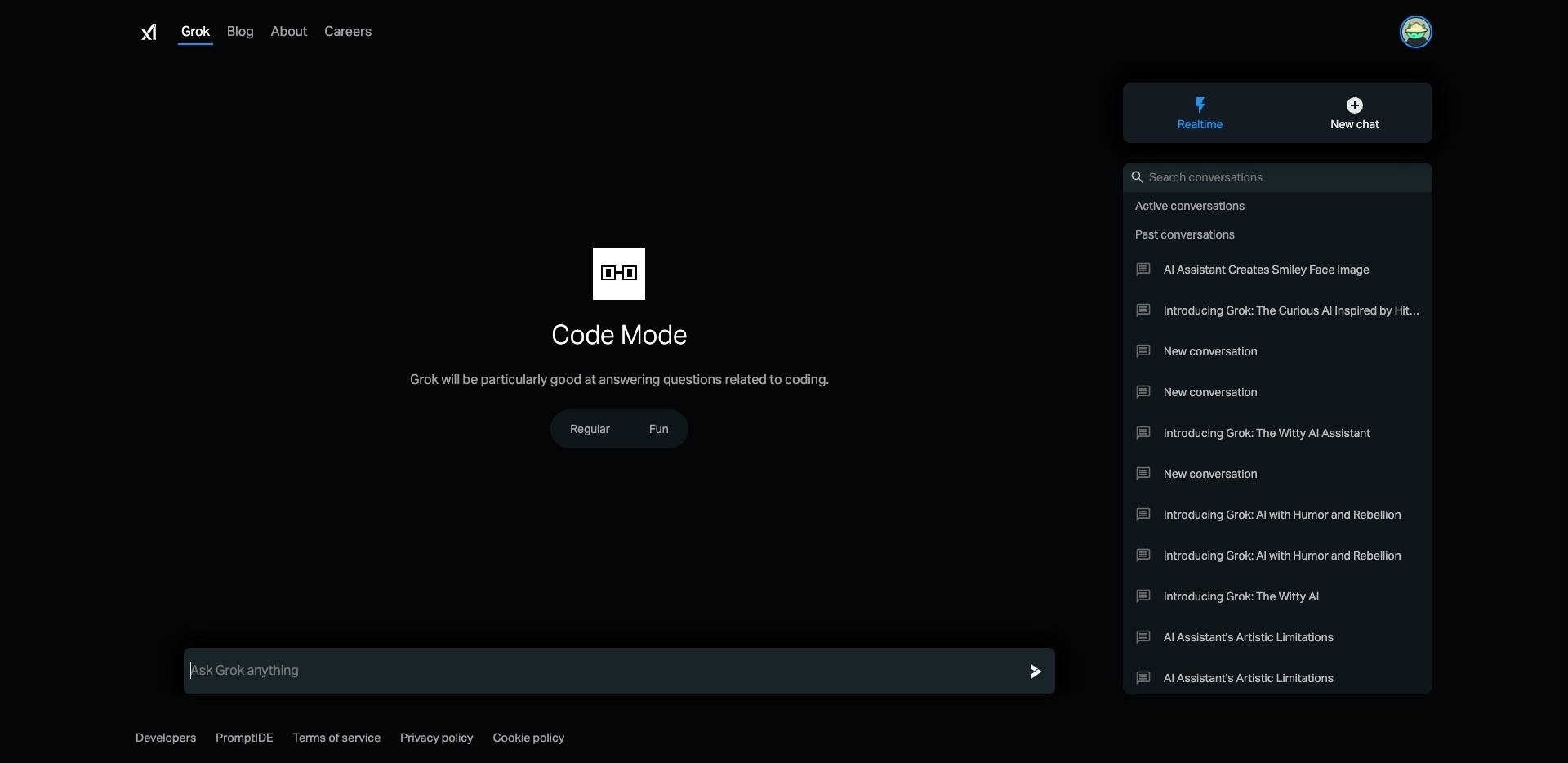
Task: Open the Grok tab
Action: (195, 31)
